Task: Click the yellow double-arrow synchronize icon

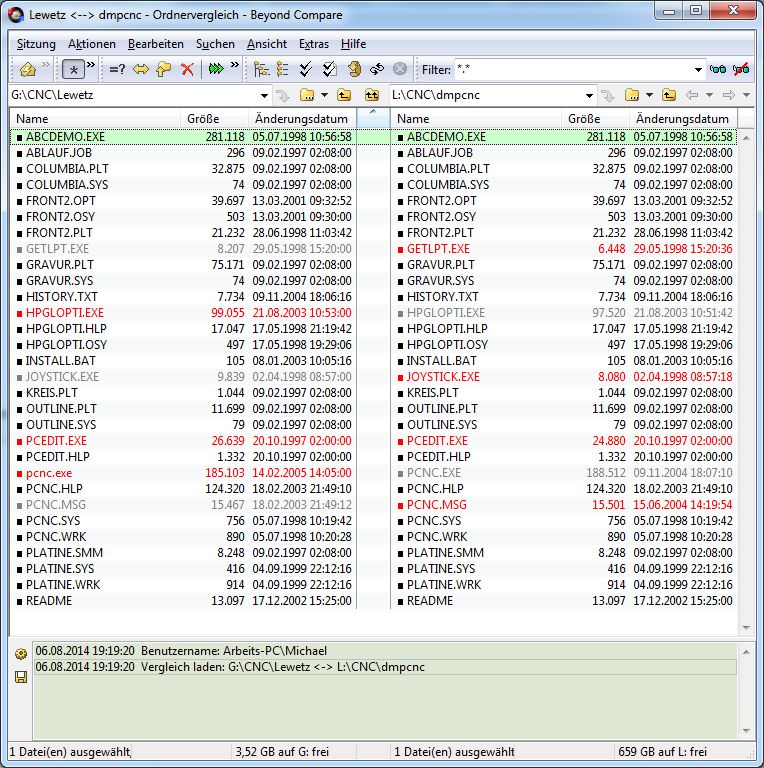Action: coord(141,69)
